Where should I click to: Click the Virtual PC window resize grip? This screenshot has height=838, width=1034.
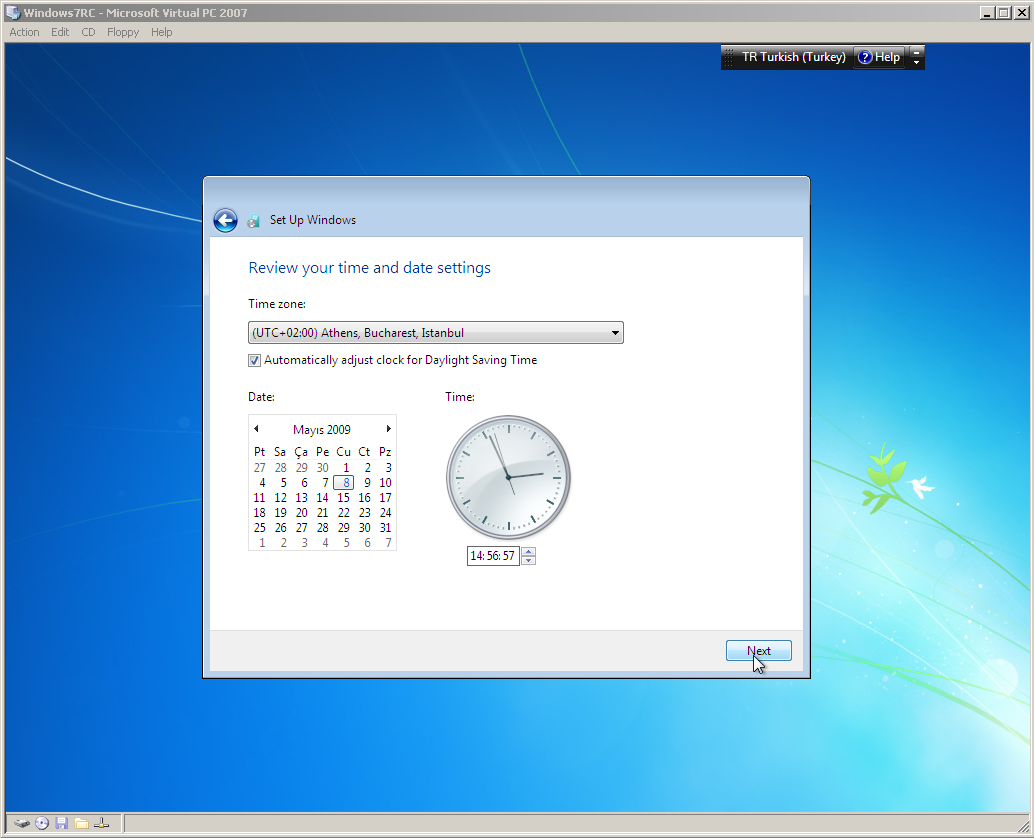(x=1023, y=827)
